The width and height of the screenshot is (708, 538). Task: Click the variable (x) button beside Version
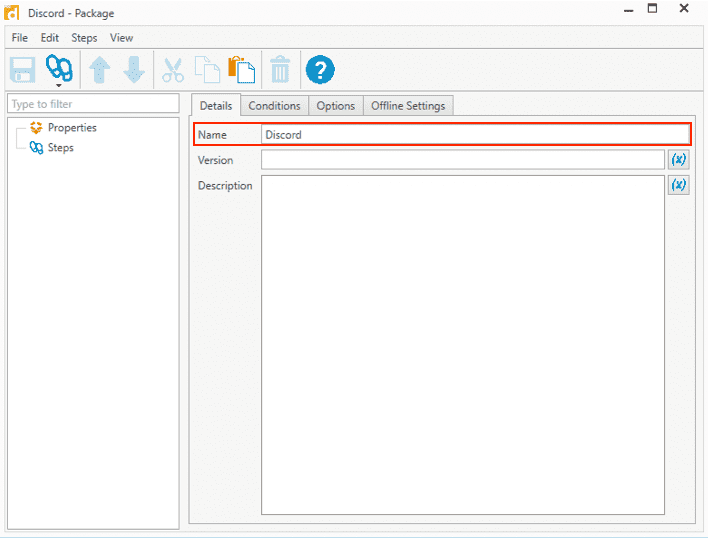pos(678,159)
